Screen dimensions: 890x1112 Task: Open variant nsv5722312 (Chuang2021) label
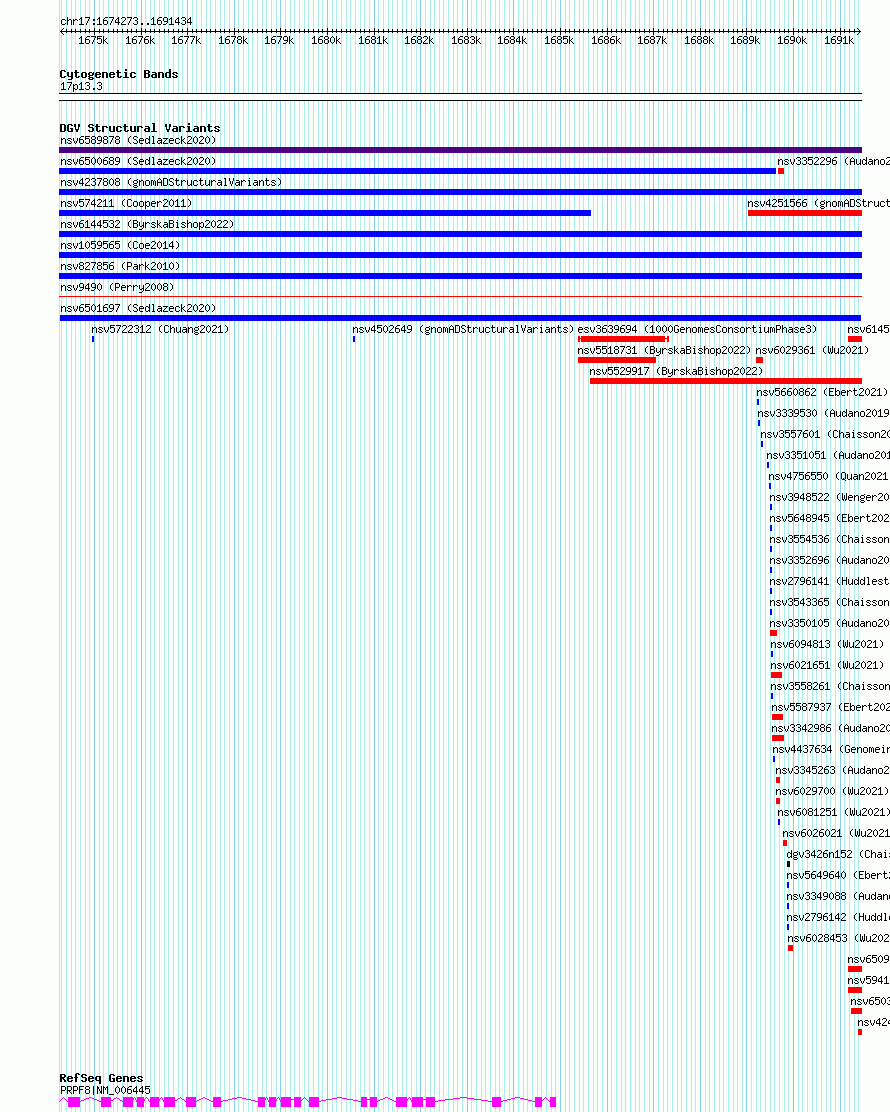click(x=160, y=329)
